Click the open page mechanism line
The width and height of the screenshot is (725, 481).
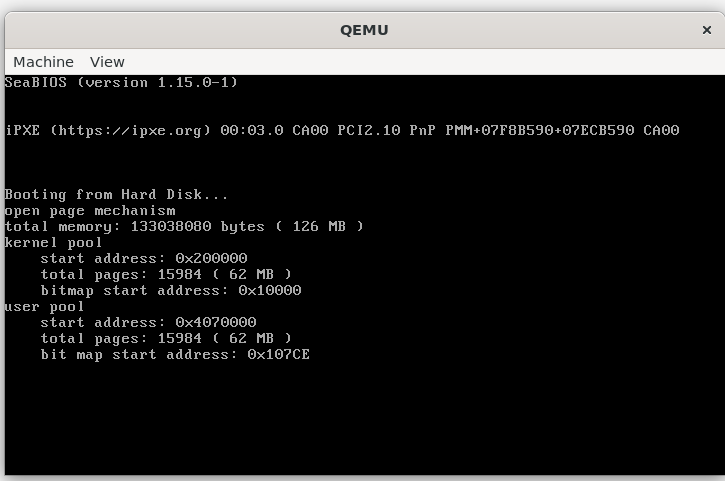90,211
